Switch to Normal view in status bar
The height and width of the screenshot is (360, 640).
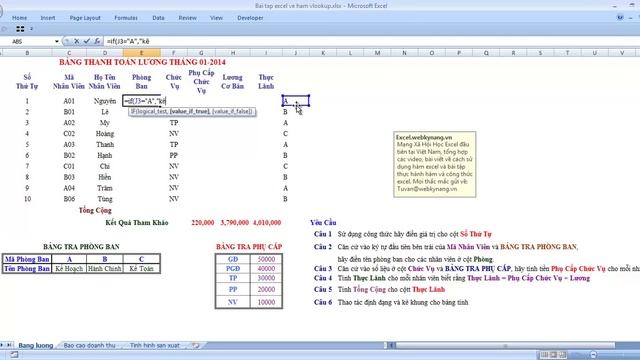544,355
